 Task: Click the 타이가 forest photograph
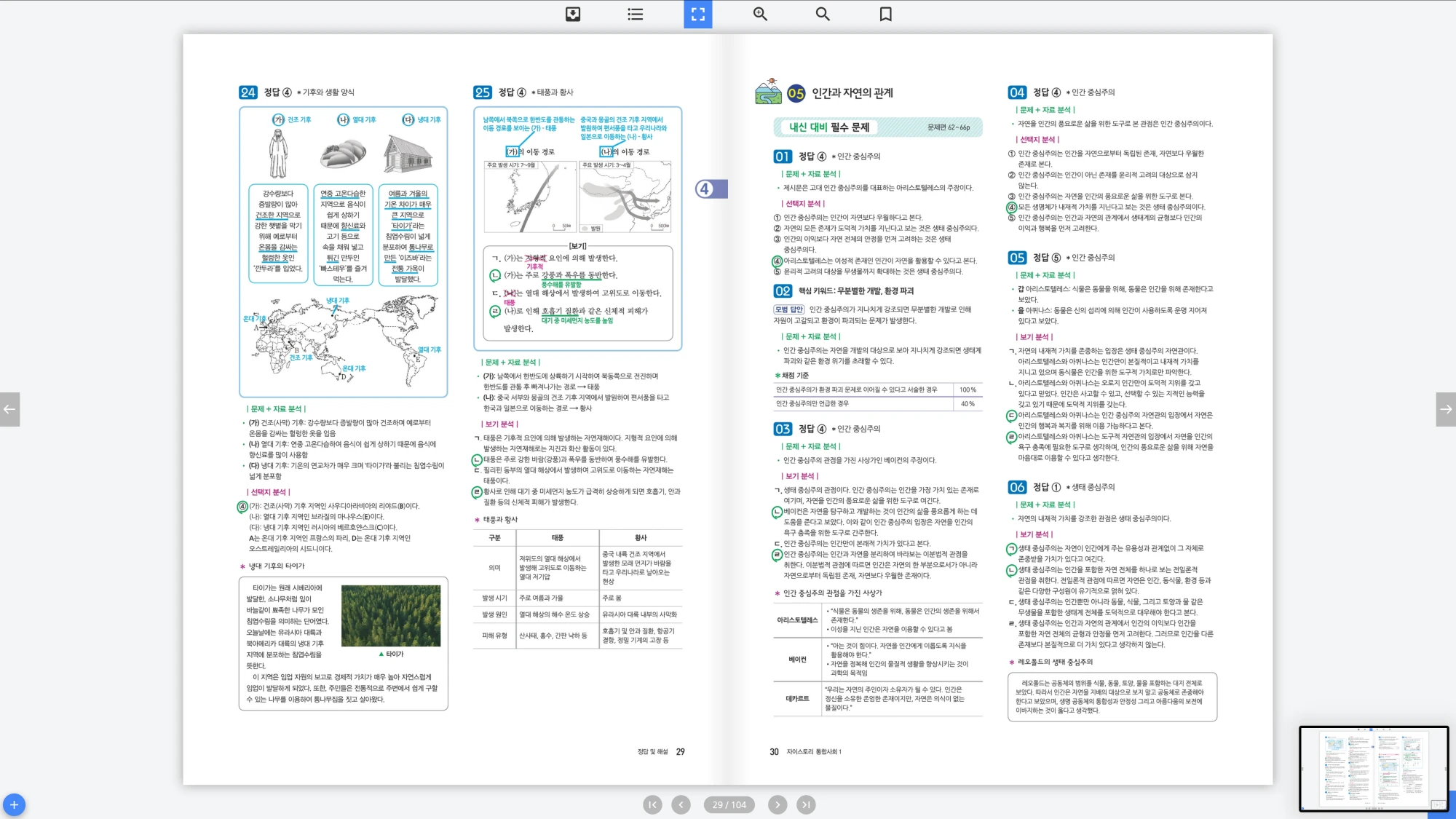click(x=391, y=616)
